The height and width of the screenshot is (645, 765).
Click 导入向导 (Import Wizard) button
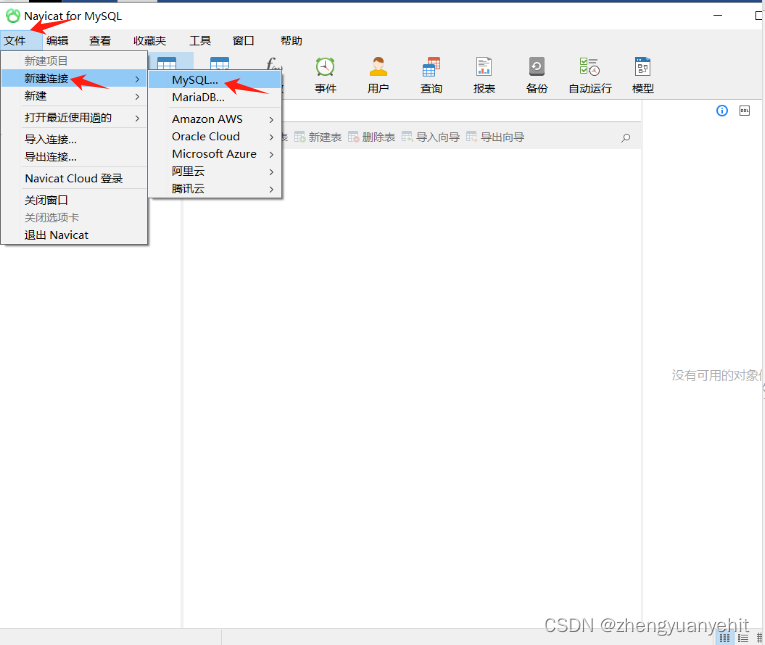tap(430, 137)
